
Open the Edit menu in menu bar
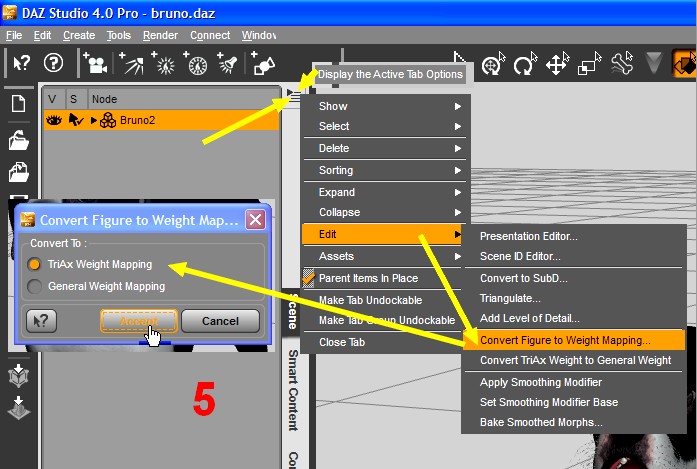(x=42, y=35)
